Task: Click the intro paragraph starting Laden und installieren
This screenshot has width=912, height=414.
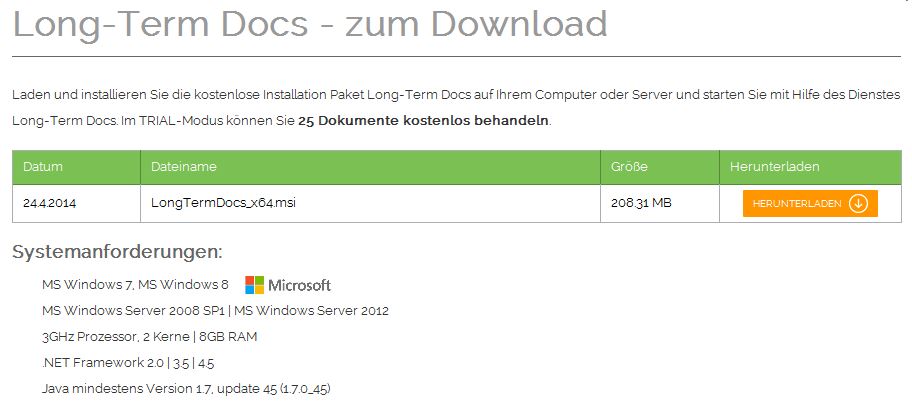Action: tap(456, 108)
